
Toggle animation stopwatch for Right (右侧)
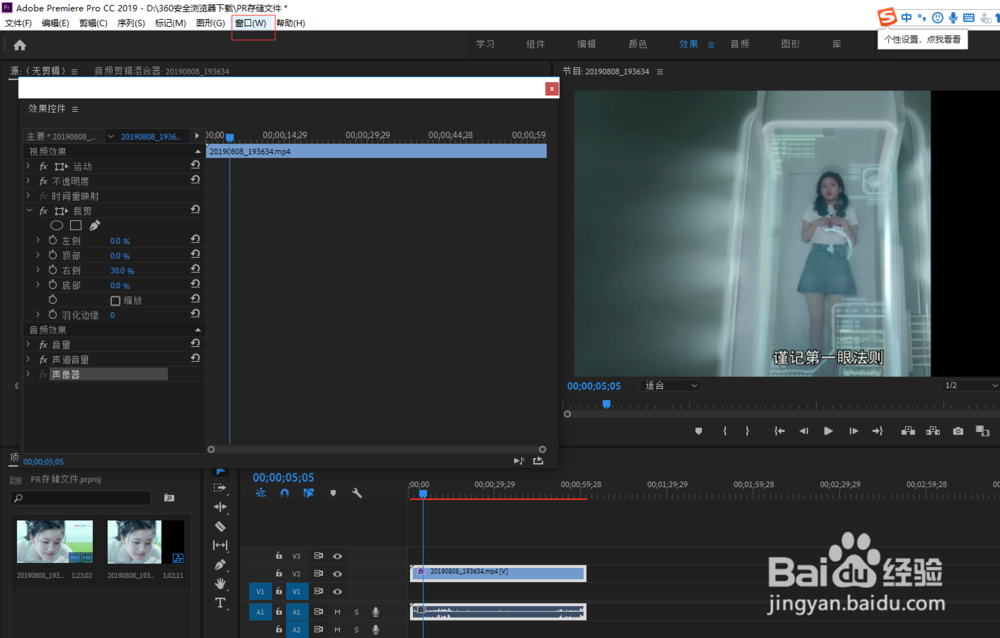pos(53,270)
